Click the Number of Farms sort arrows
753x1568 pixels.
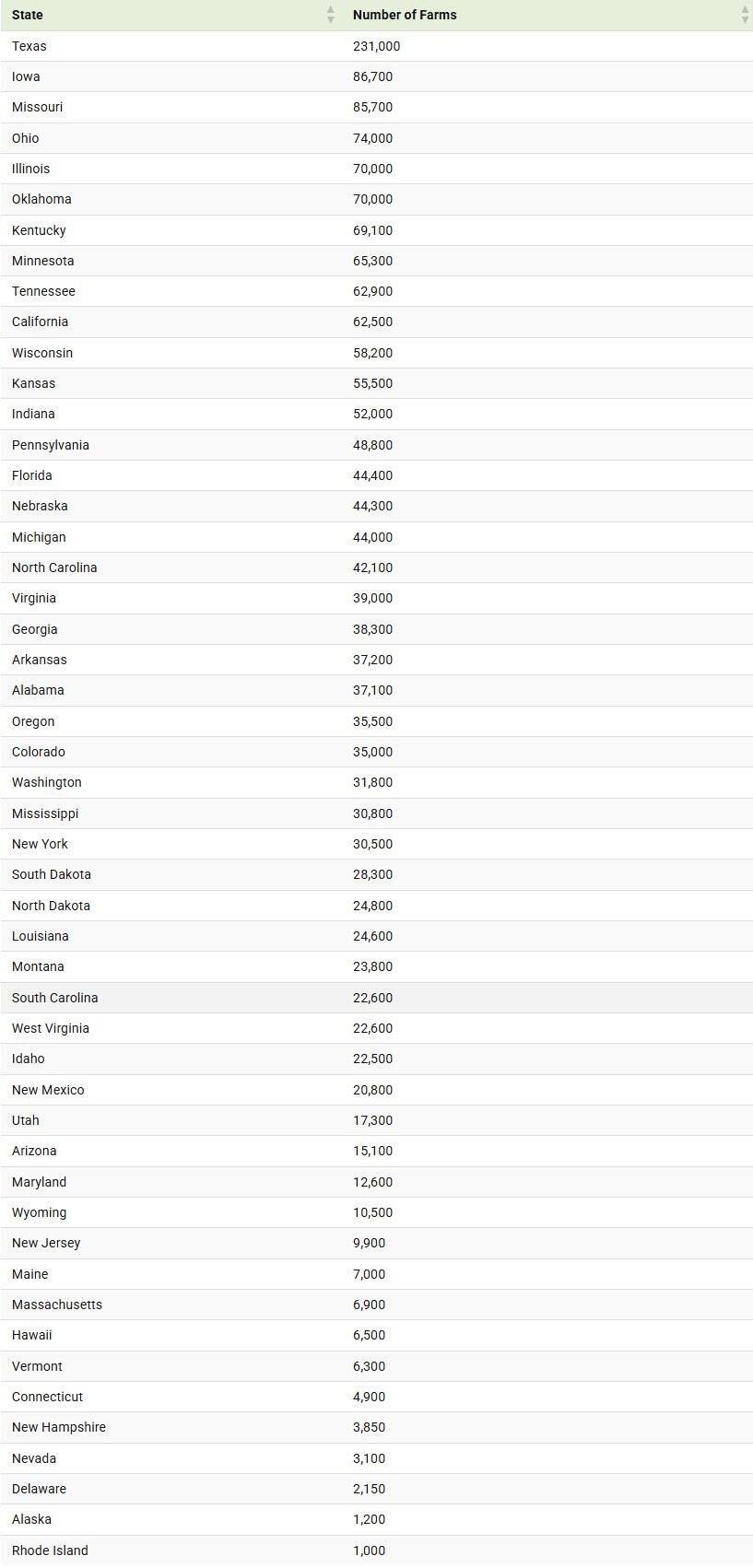pos(745,15)
